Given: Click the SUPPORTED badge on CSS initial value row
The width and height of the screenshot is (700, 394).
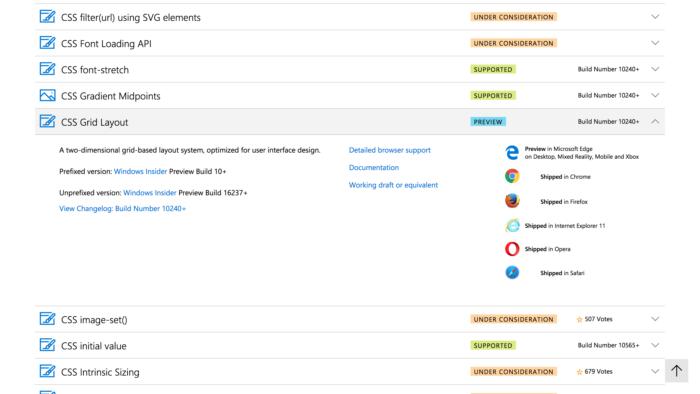Looking at the screenshot, I should coord(493,345).
